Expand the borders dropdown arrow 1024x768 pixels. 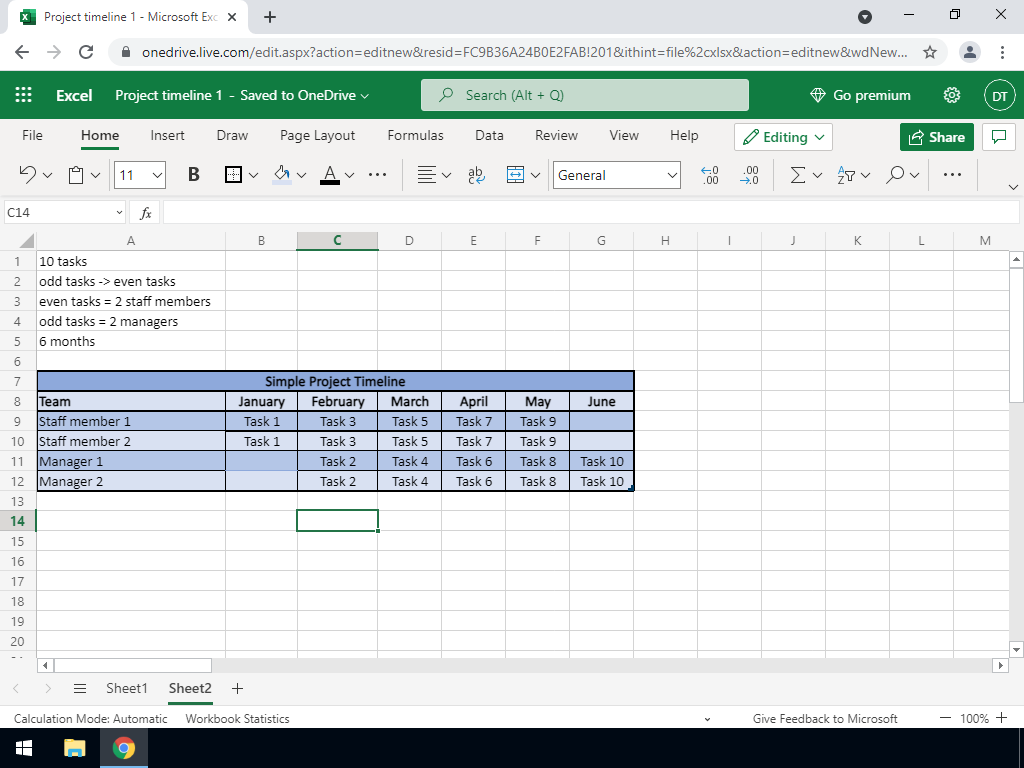point(253,175)
